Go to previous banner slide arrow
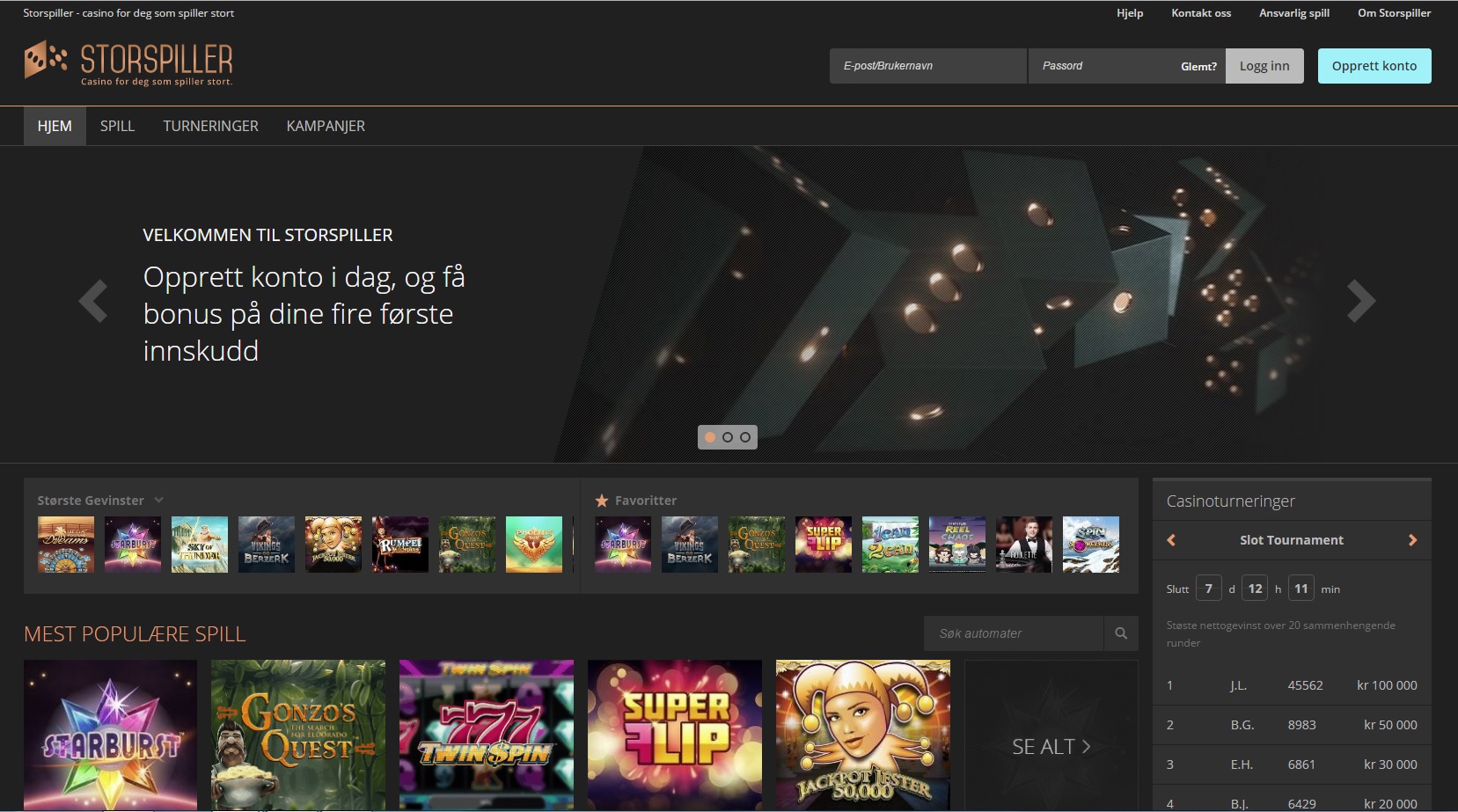 [x=93, y=302]
